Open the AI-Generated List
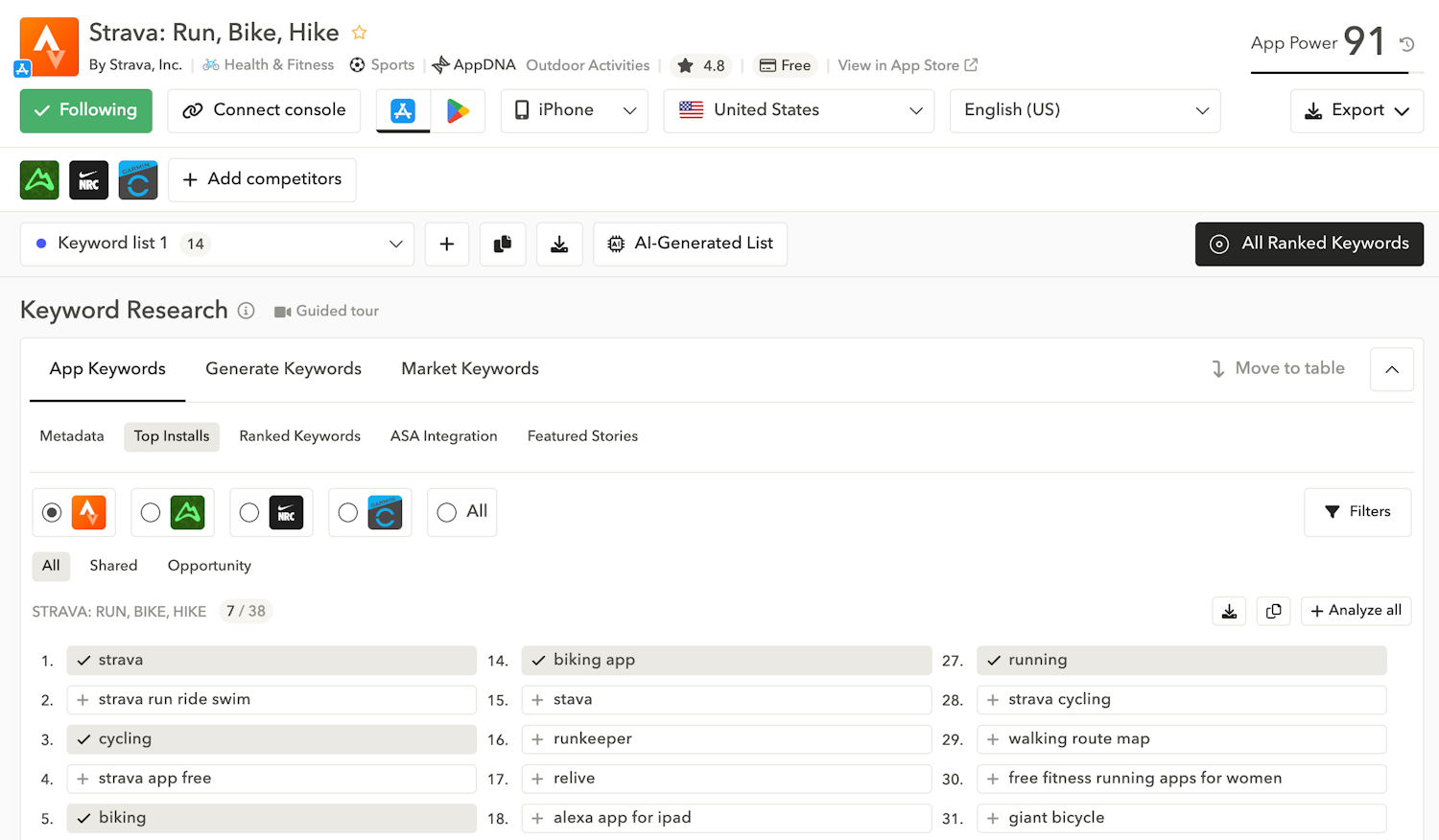1439x840 pixels. (691, 245)
